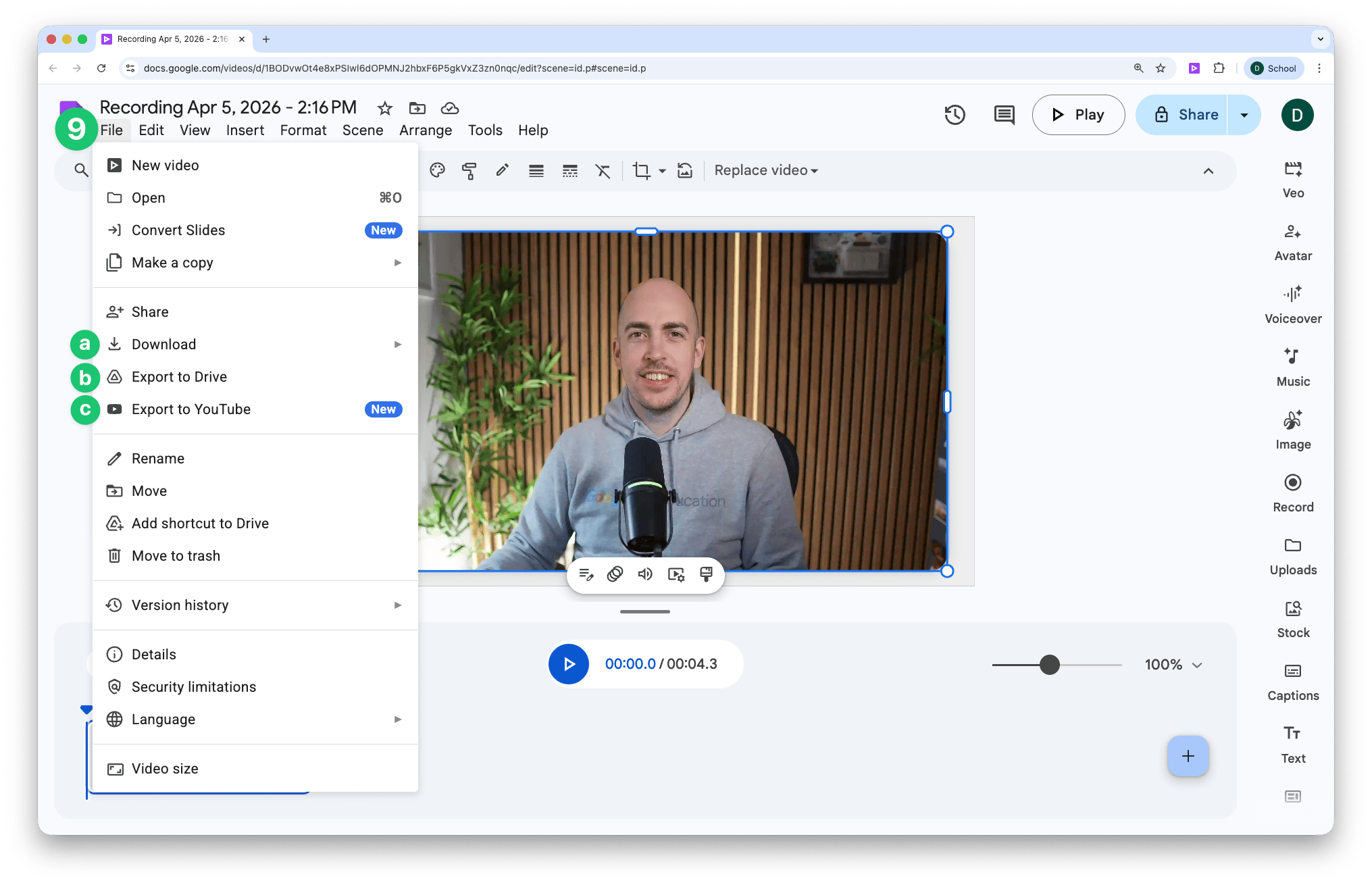Open version history clock icon
Viewport: 1372px width, 885px height.
pos(955,115)
